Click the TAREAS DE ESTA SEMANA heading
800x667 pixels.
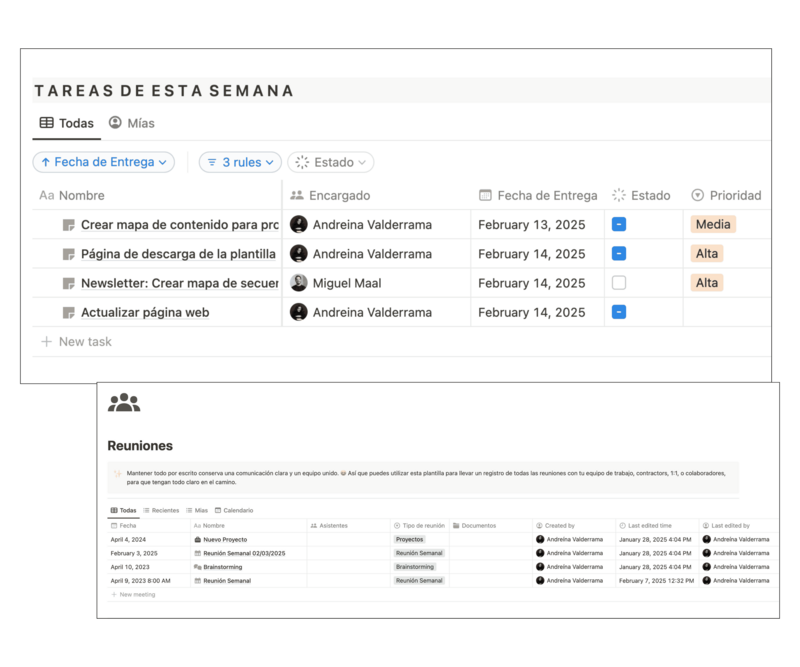point(164,91)
